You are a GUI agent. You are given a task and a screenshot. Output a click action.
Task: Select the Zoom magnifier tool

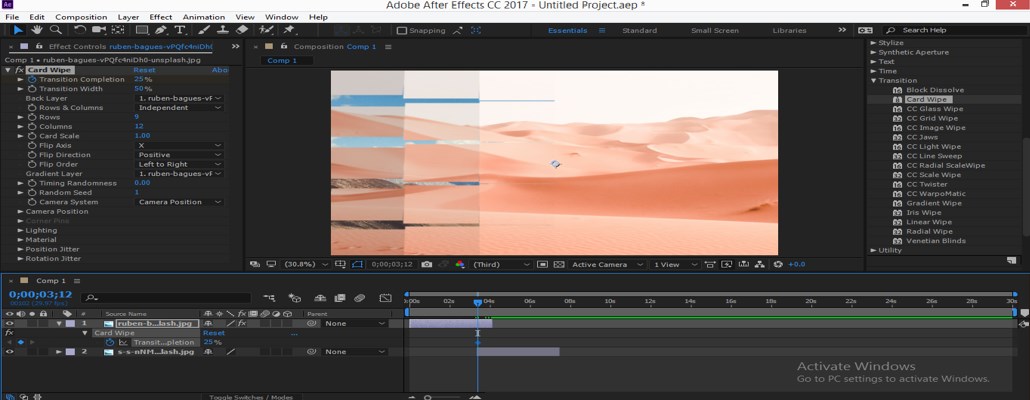[x=56, y=30]
